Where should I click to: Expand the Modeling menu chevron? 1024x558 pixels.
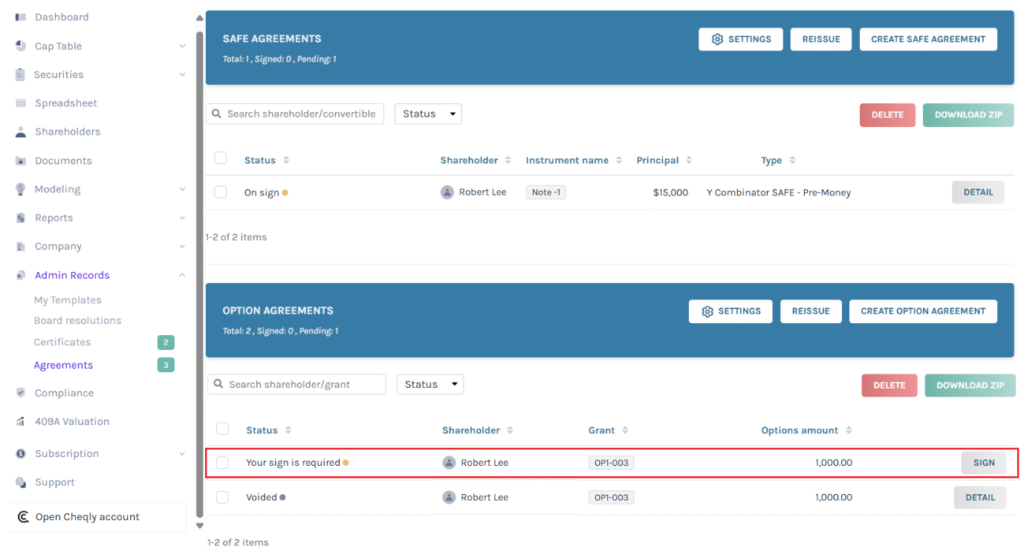tap(182, 189)
